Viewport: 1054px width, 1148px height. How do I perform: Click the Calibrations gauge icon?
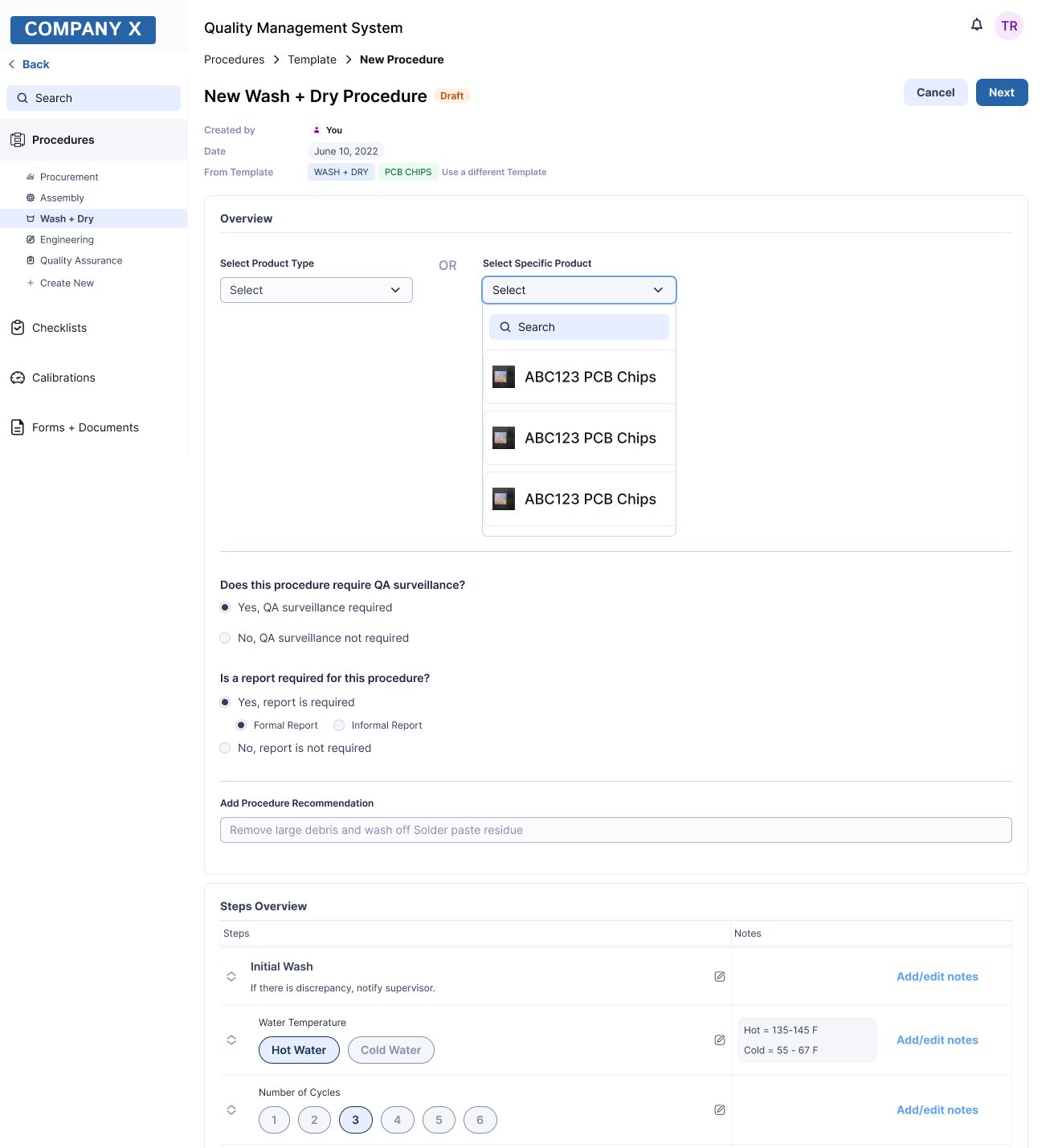pos(18,378)
